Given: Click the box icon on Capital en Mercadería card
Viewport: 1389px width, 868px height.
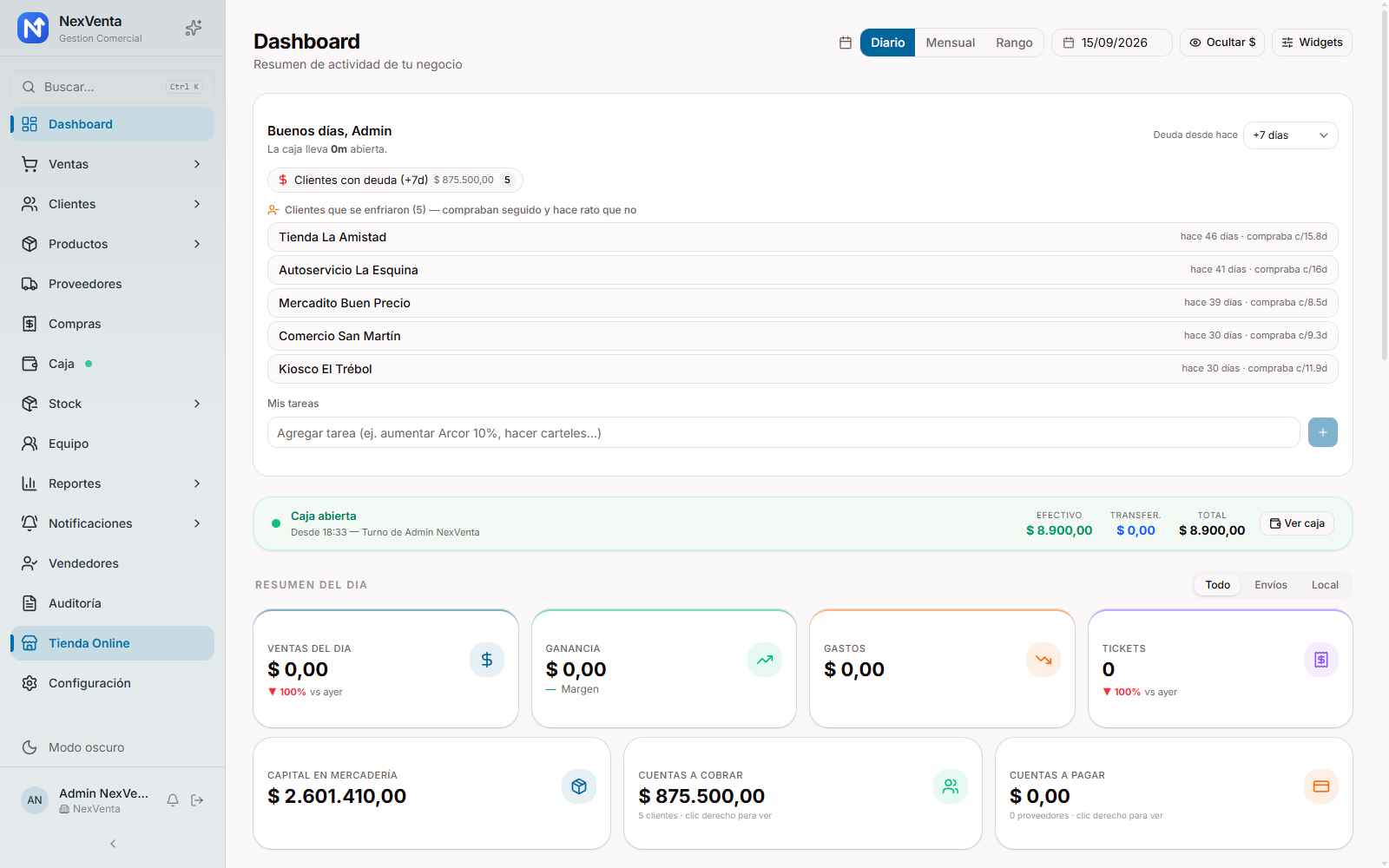Looking at the screenshot, I should tap(579, 786).
